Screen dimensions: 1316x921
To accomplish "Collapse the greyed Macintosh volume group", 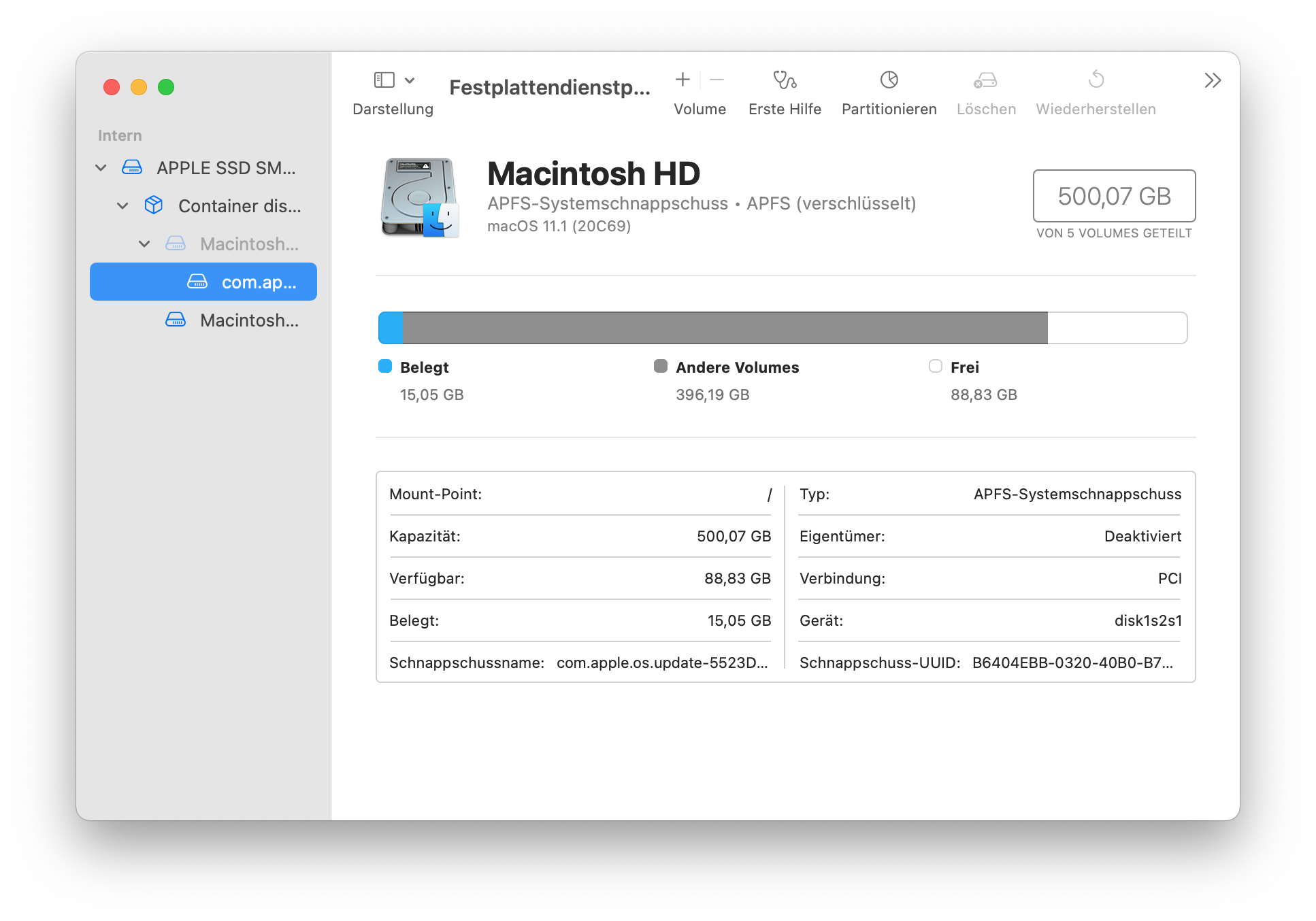I will point(144,244).
